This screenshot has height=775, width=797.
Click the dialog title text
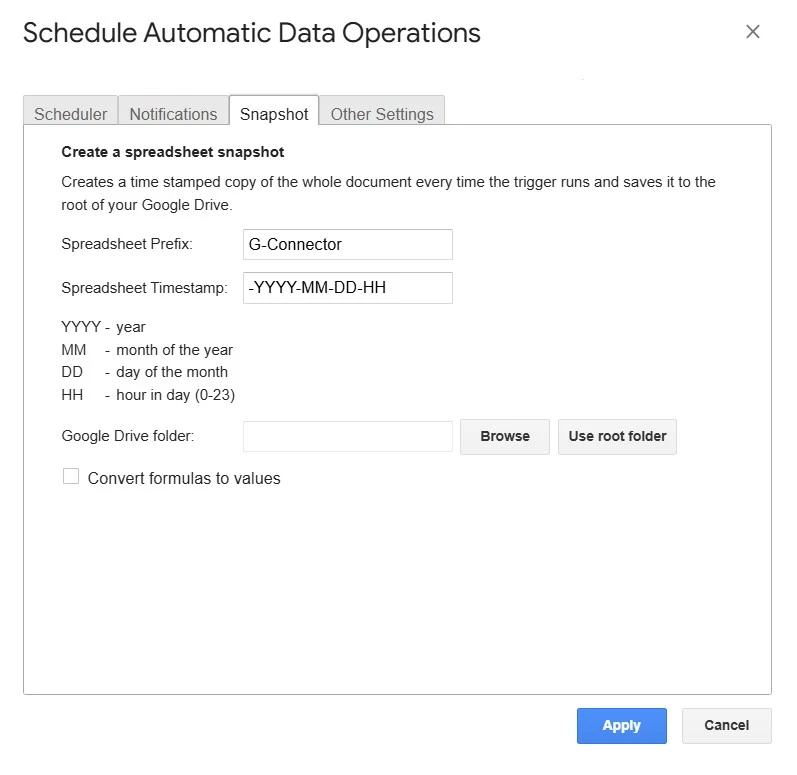pyautogui.click(x=251, y=33)
